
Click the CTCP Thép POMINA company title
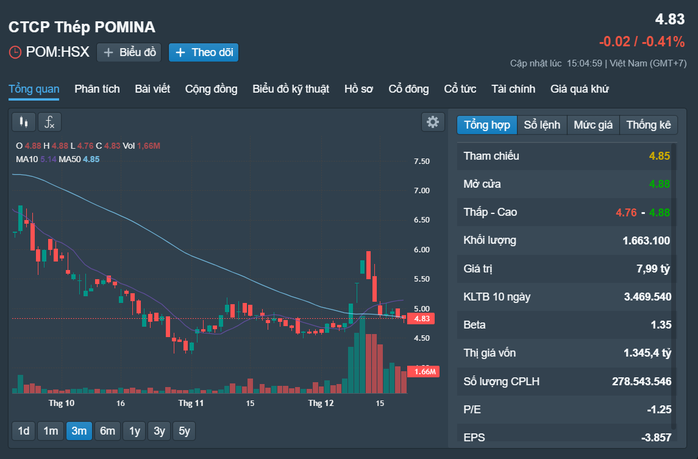pyautogui.click(x=82, y=27)
